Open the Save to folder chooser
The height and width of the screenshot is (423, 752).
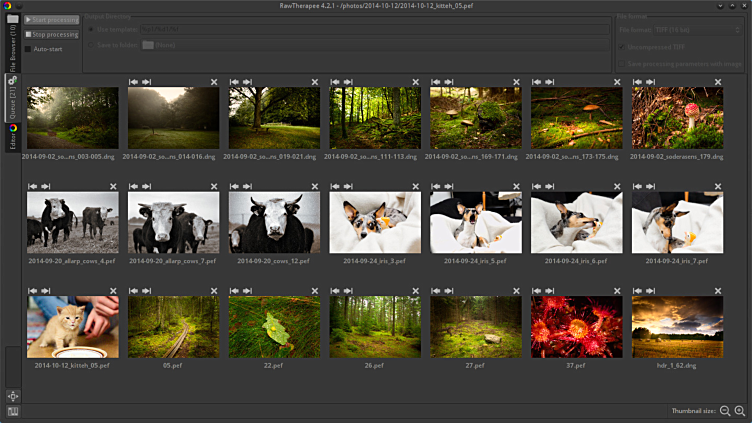160,44
